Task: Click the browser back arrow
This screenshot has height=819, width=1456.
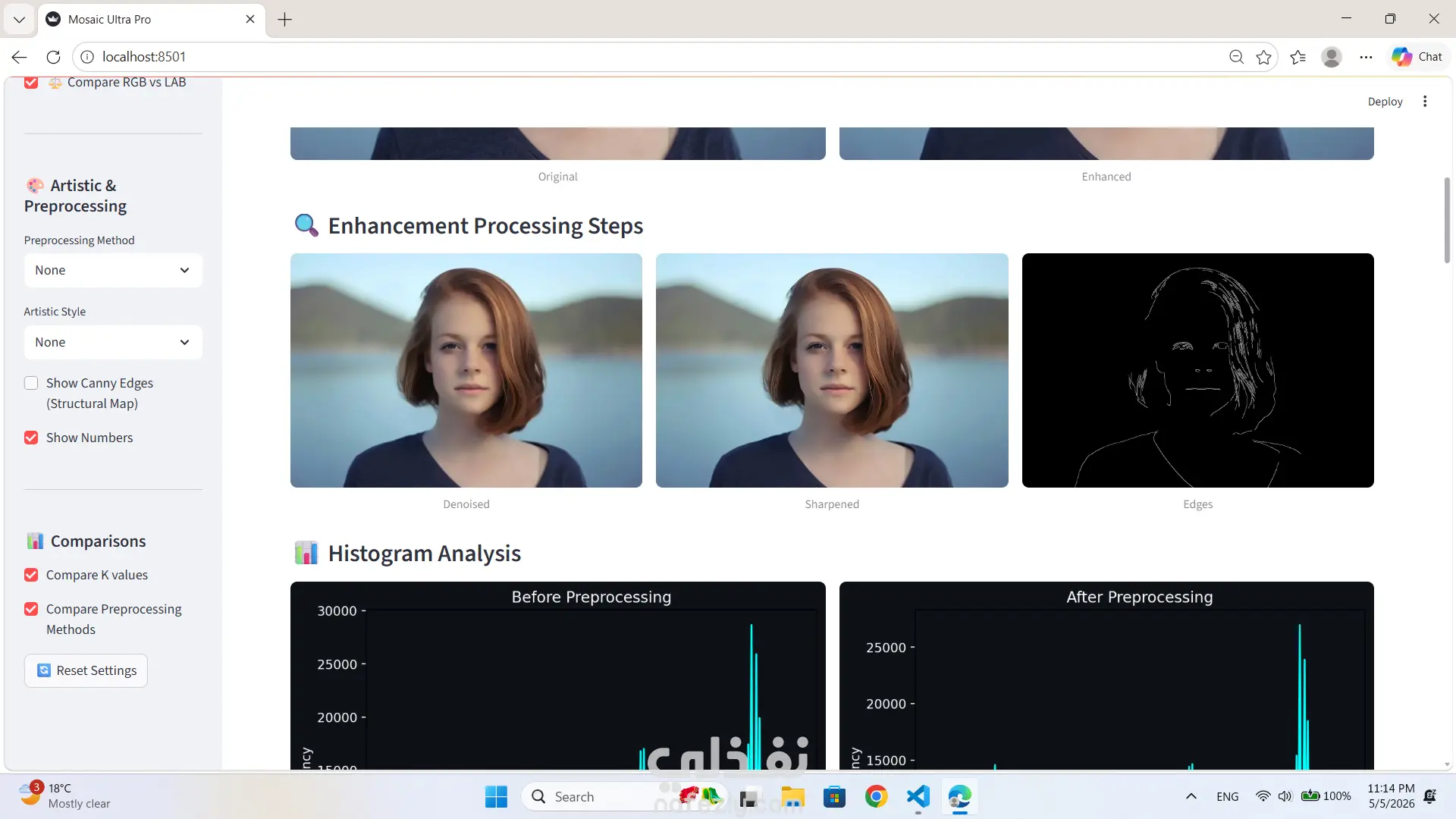Action: pyautogui.click(x=20, y=57)
